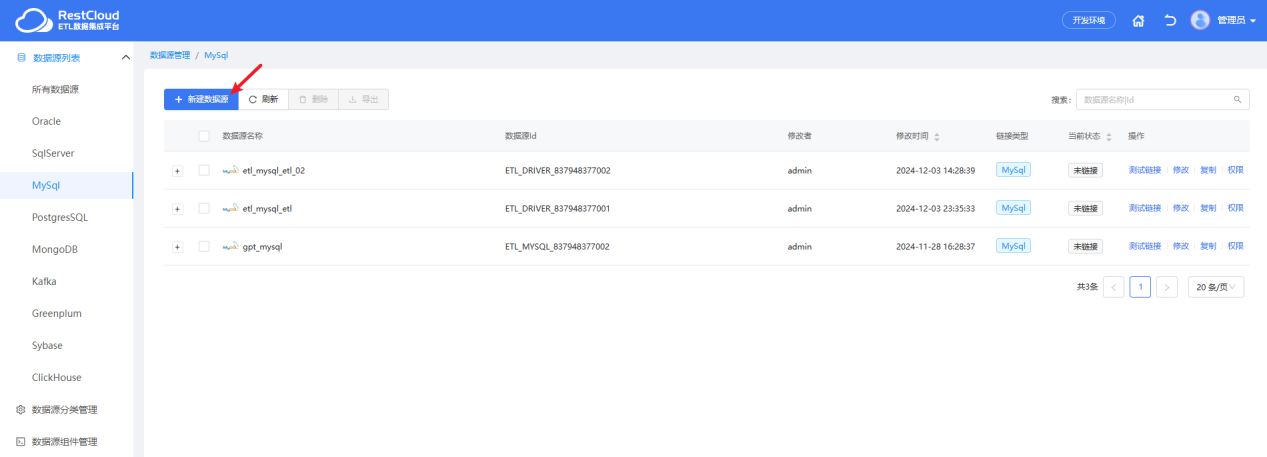Click 测试链接 for gpt_mysql row
Screen dimensions: 1267x457
coord(1145,246)
